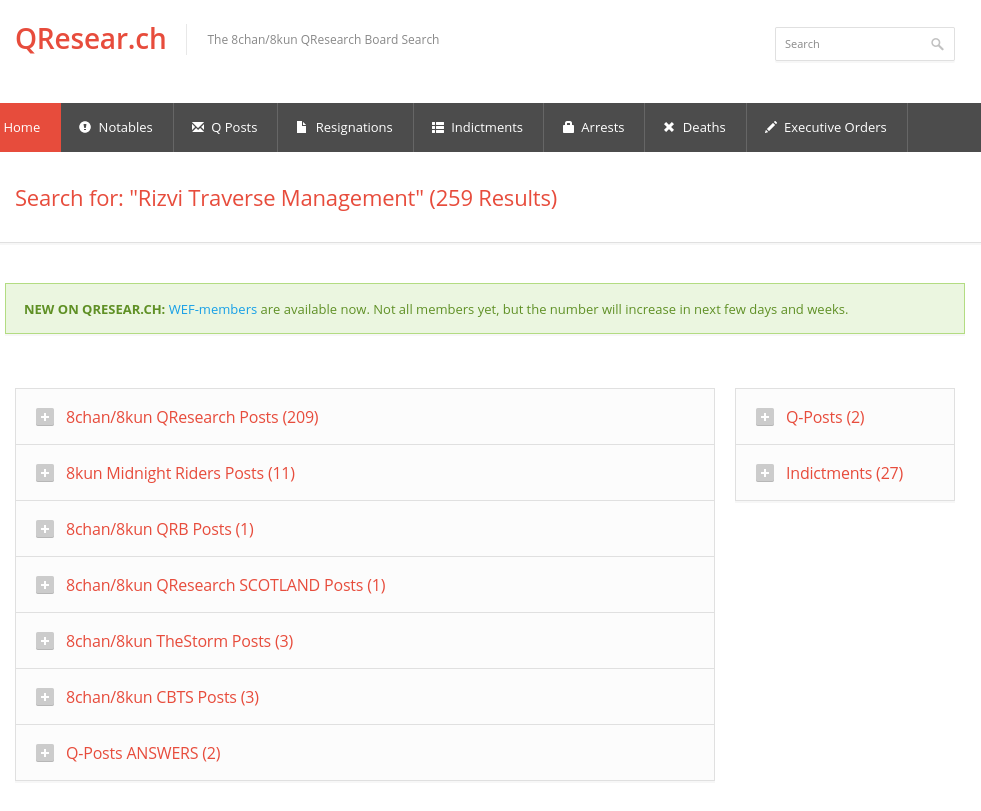Open the Resignations menu item
Screen dimensions: 981x811
point(345,127)
